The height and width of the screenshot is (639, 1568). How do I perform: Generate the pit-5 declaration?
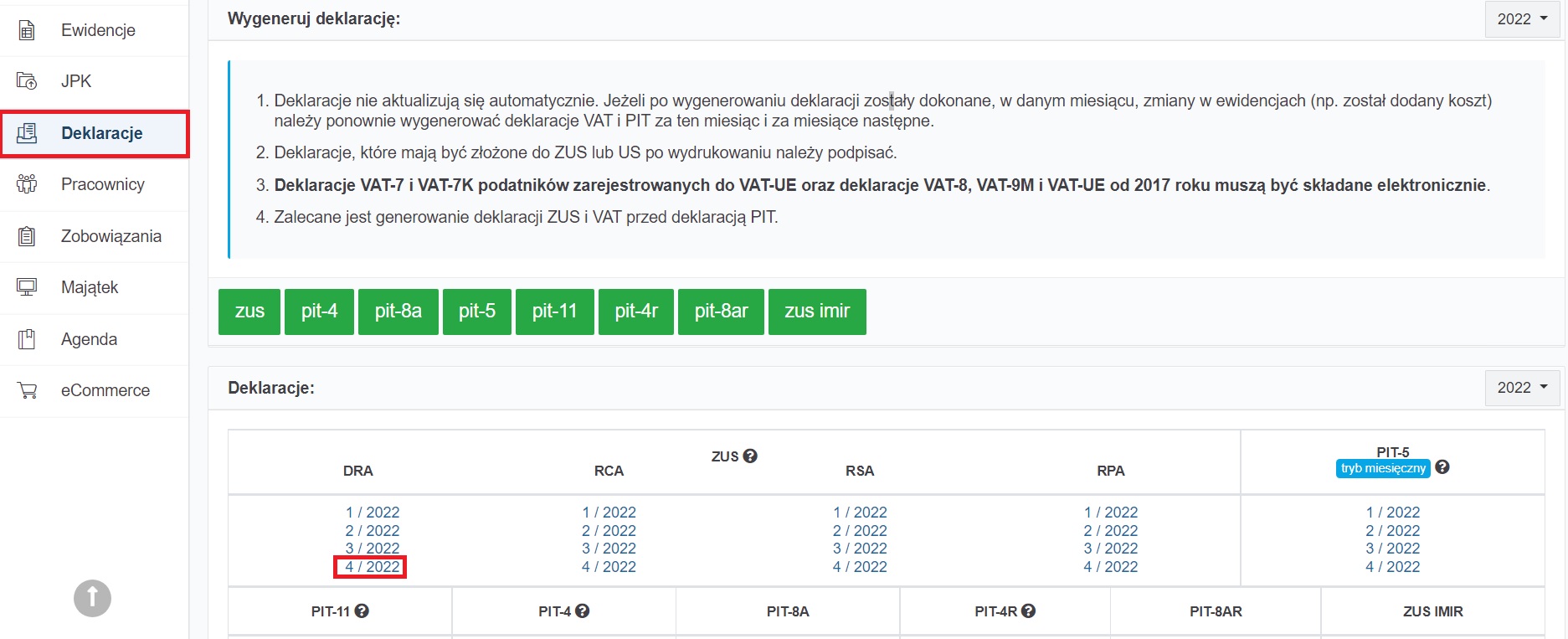click(x=477, y=312)
